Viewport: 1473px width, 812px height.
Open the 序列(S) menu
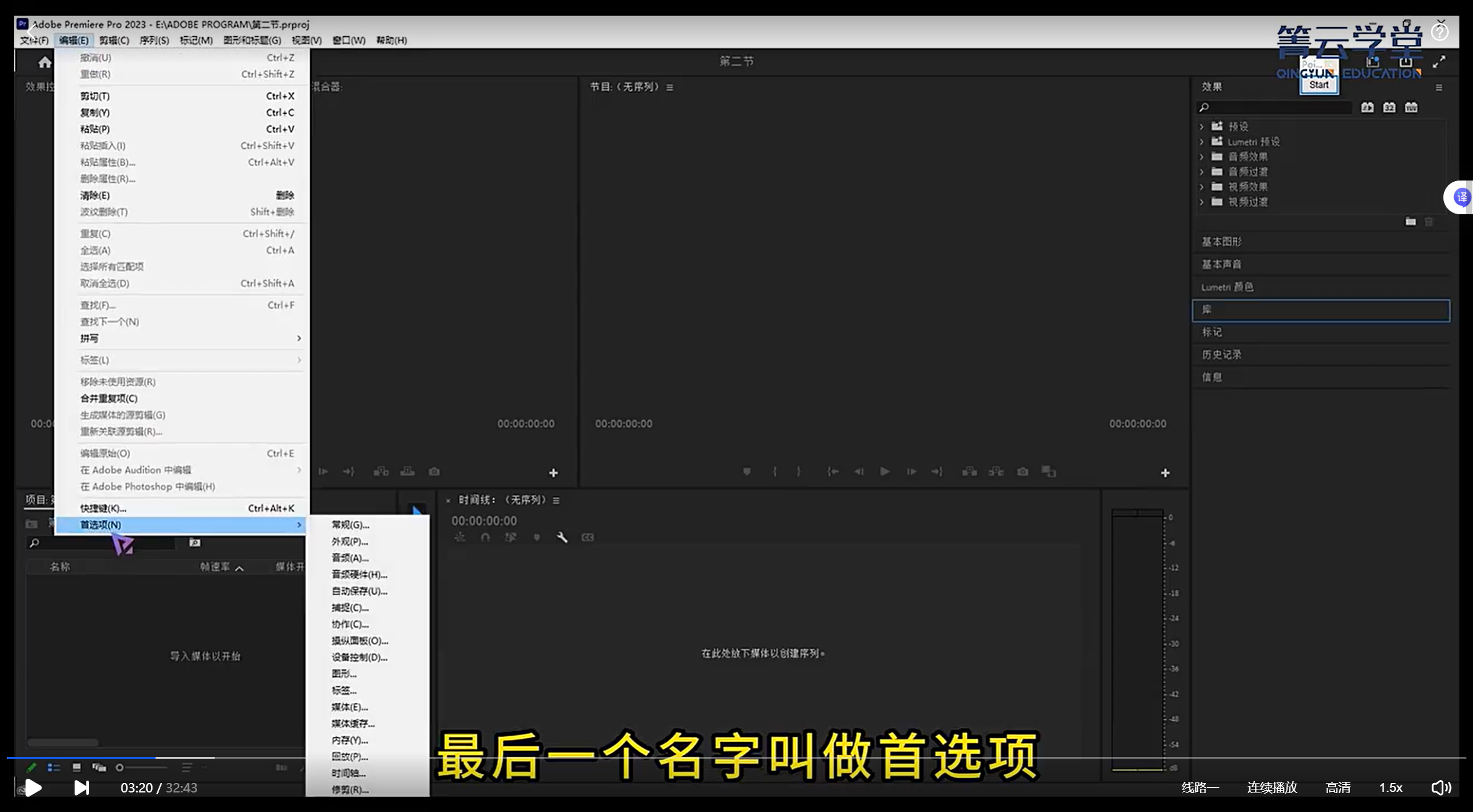[154, 40]
